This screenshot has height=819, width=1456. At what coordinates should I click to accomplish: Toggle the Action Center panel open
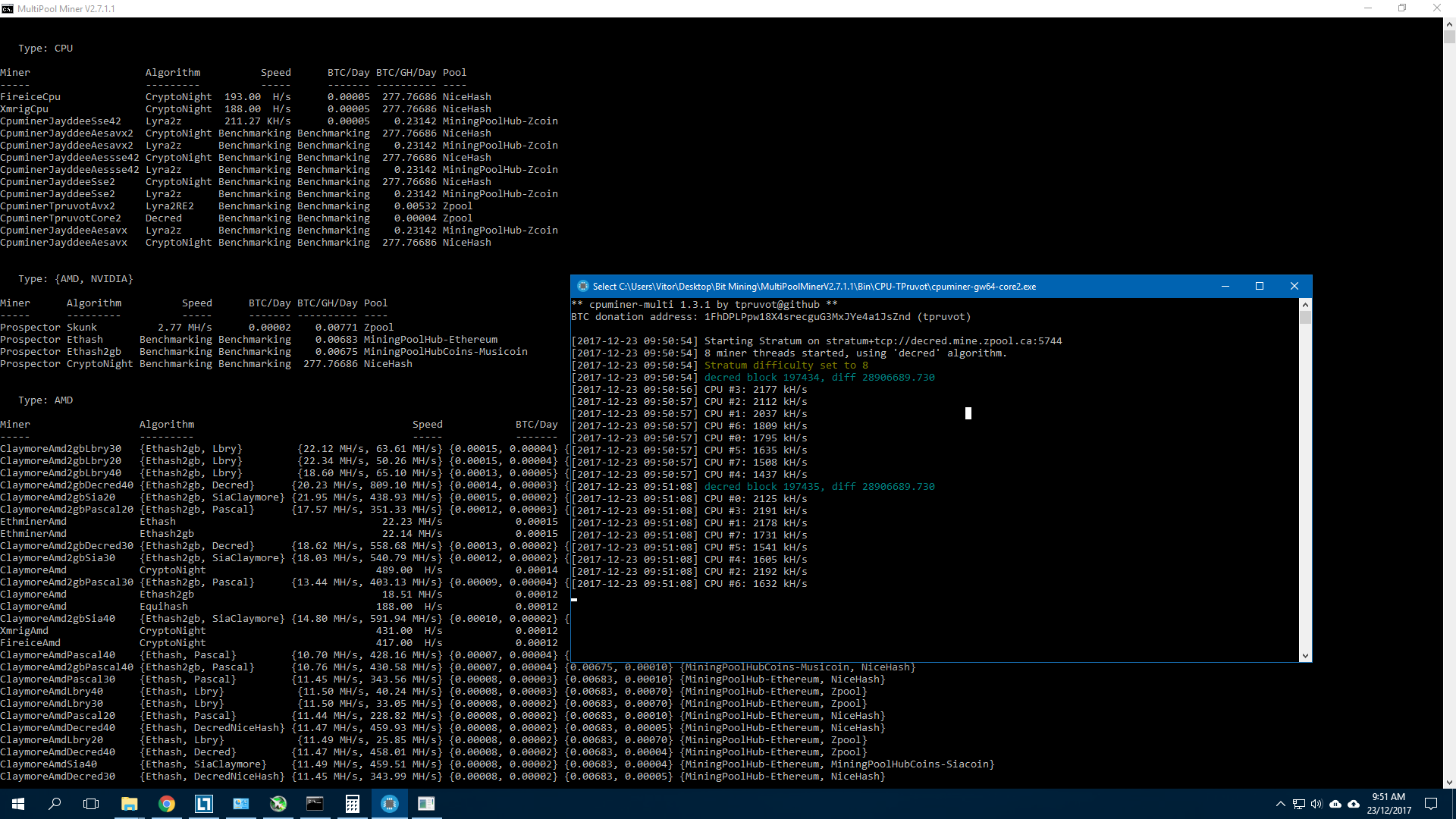point(1432,804)
